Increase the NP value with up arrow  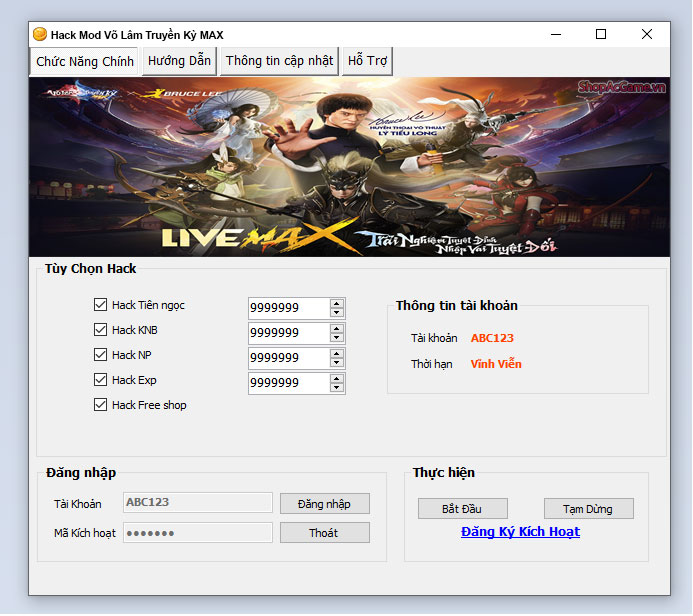click(337, 354)
